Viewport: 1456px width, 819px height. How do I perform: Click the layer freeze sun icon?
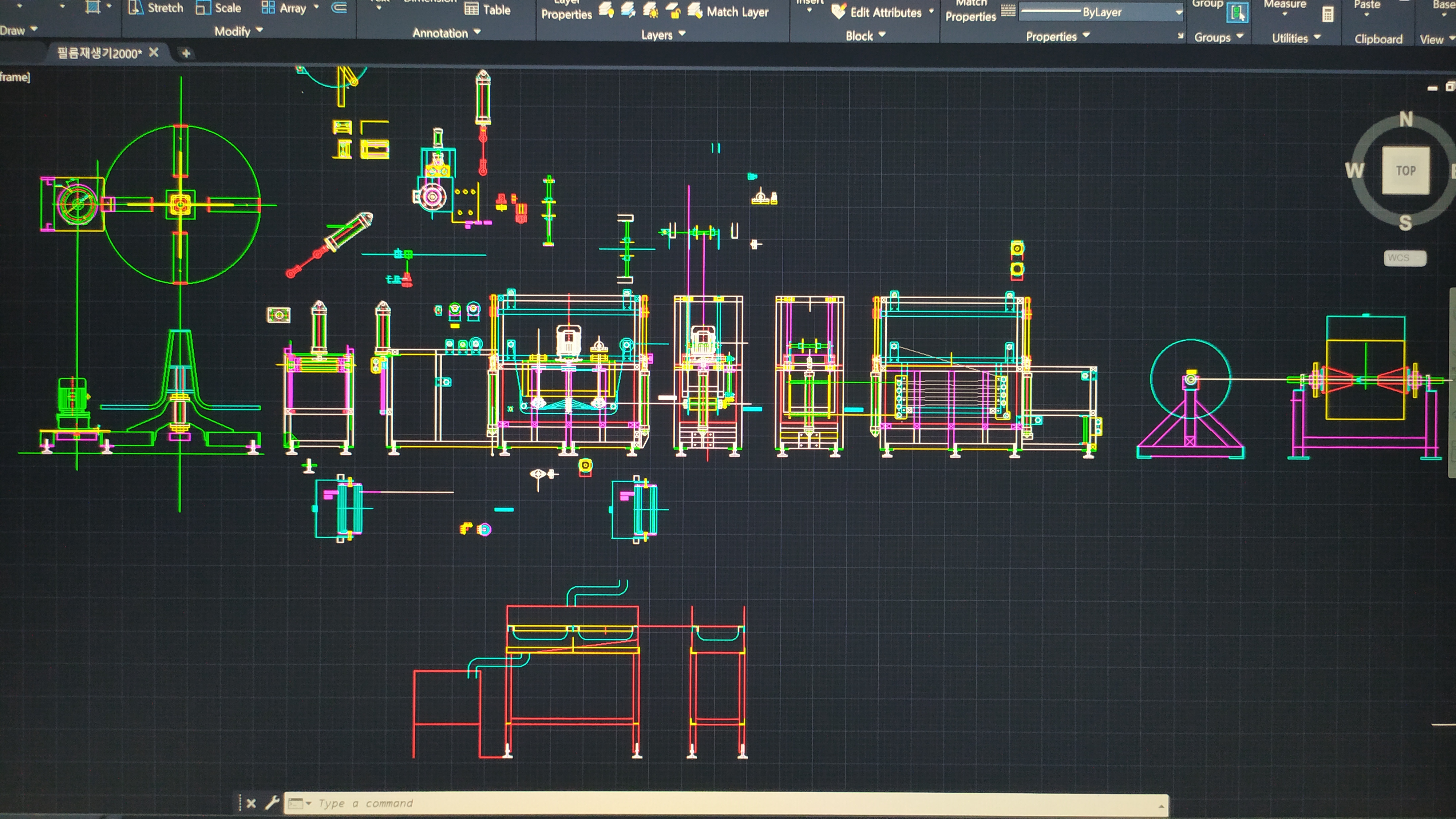pyautogui.click(x=650, y=10)
